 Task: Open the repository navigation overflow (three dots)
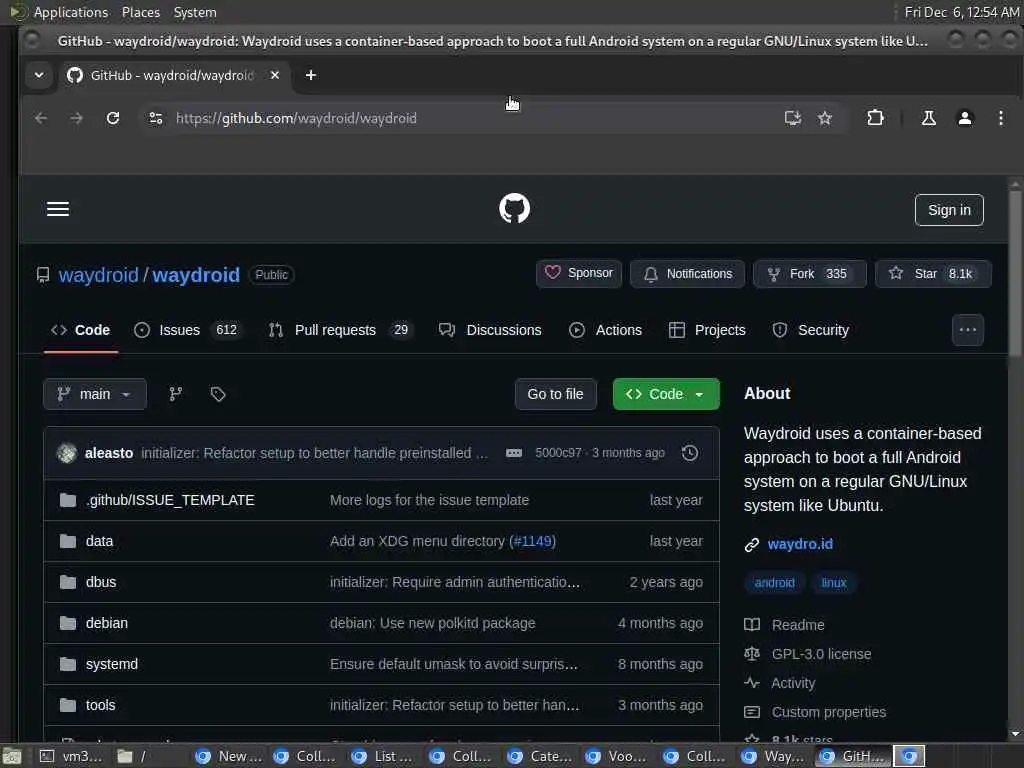(x=968, y=330)
